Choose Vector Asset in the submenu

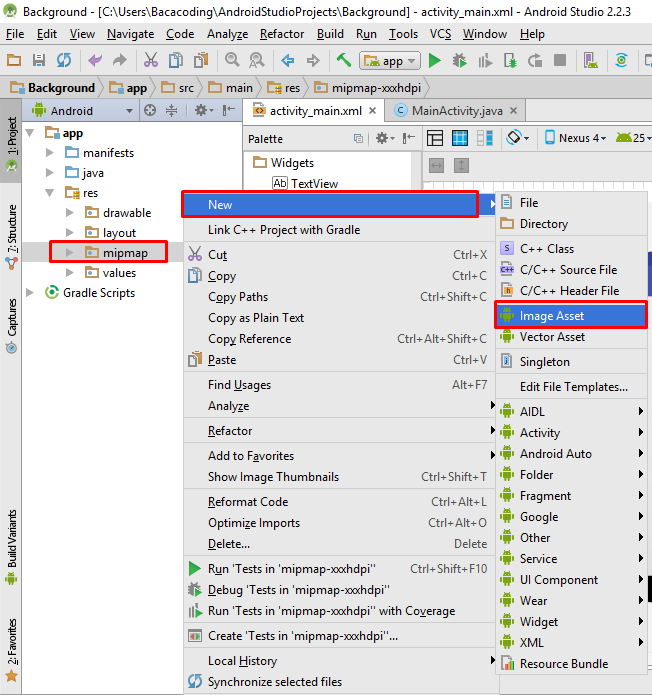pyautogui.click(x=571, y=337)
